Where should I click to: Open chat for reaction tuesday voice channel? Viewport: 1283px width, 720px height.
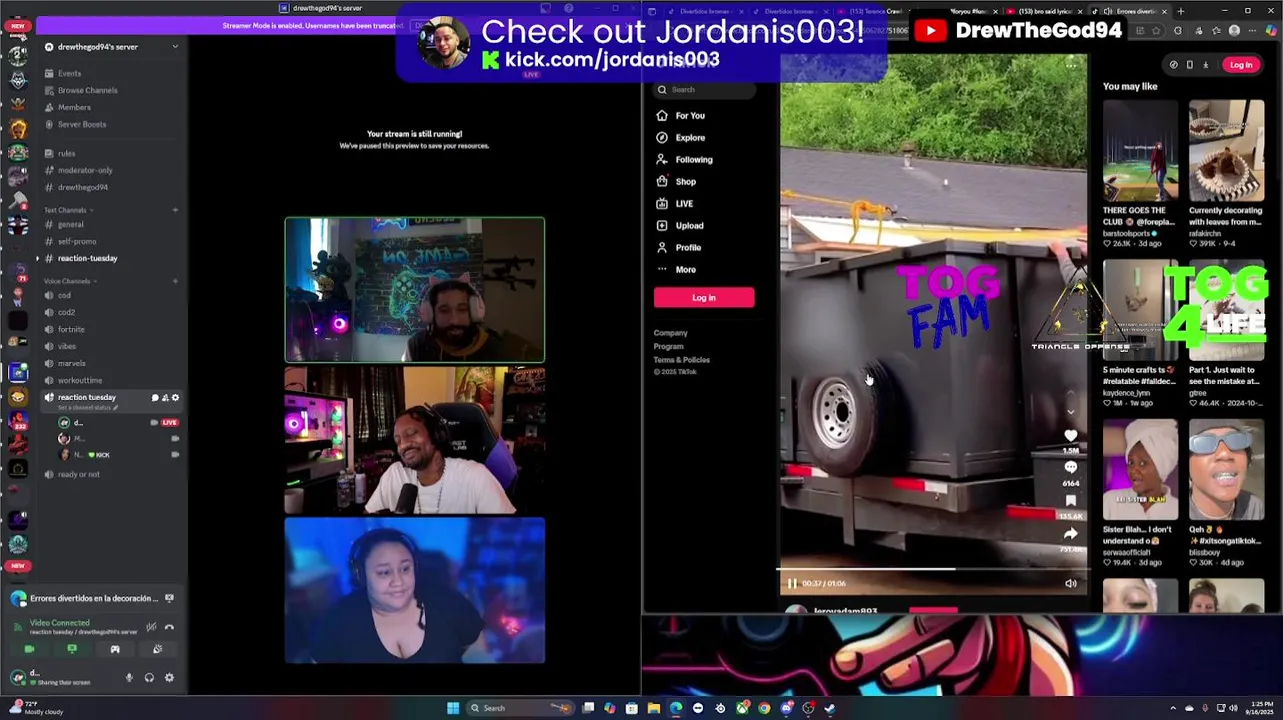point(155,398)
